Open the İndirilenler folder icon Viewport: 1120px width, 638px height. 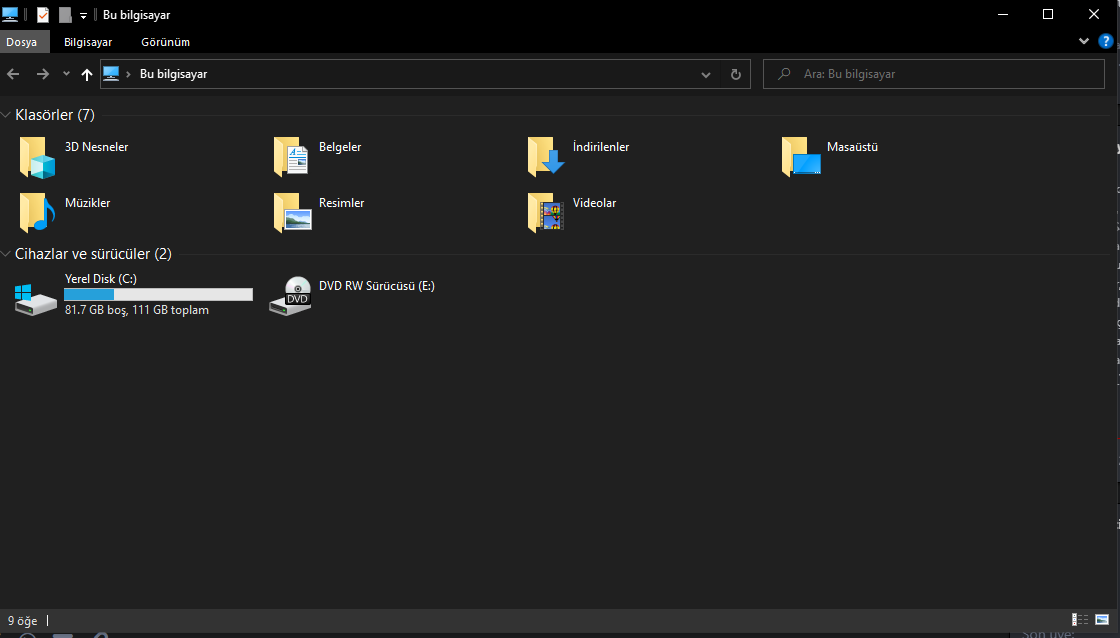(546, 157)
